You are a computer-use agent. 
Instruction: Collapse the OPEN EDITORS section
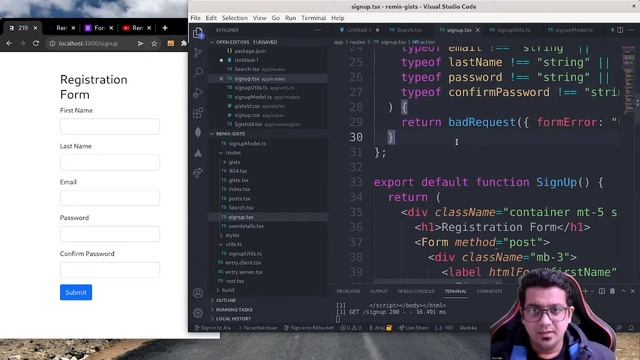click(244, 42)
